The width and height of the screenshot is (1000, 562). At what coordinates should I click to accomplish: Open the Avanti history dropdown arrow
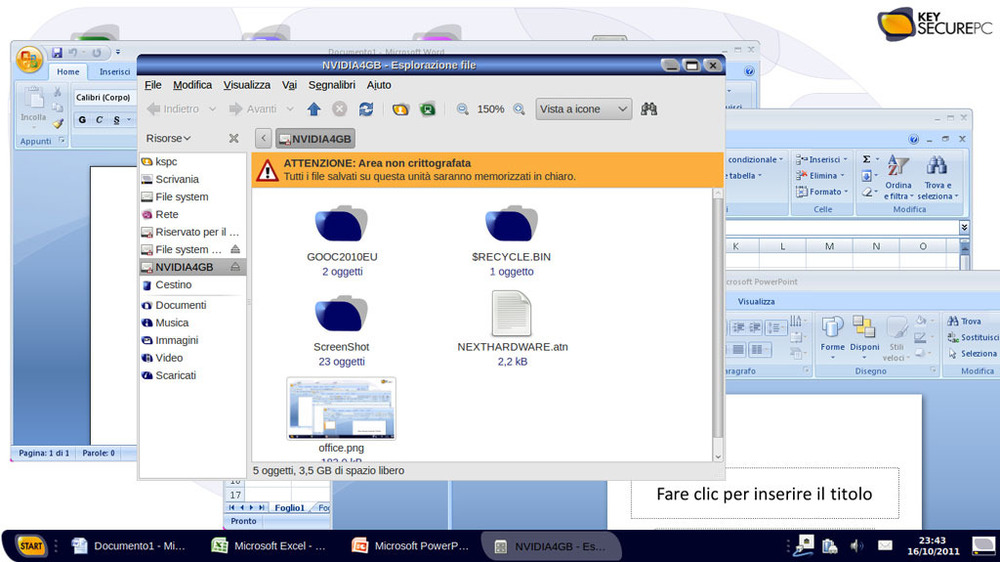coord(290,109)
